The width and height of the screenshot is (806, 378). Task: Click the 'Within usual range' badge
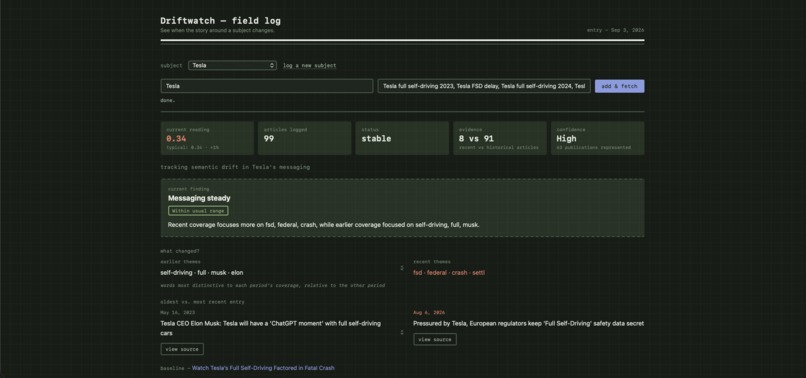coord(198,211)
